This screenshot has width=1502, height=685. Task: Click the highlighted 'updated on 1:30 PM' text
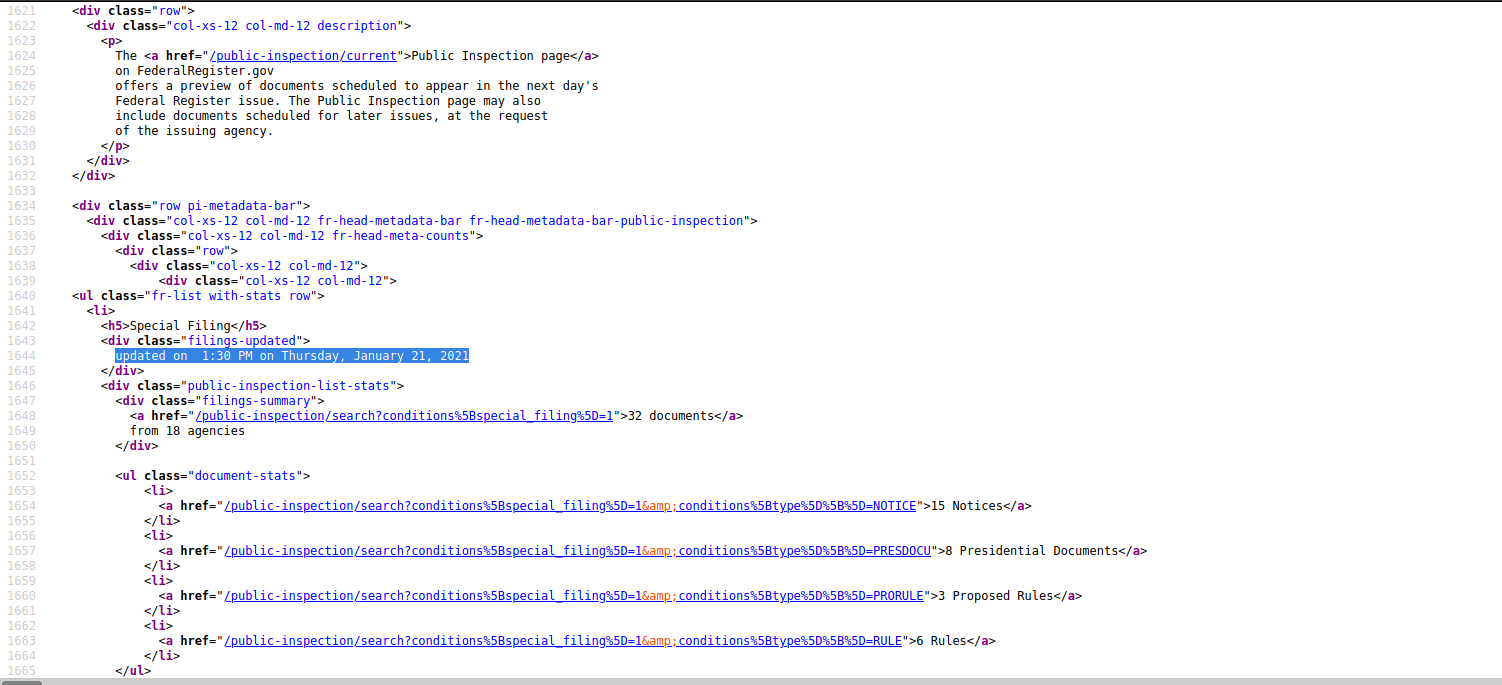(x=292, y=356)
